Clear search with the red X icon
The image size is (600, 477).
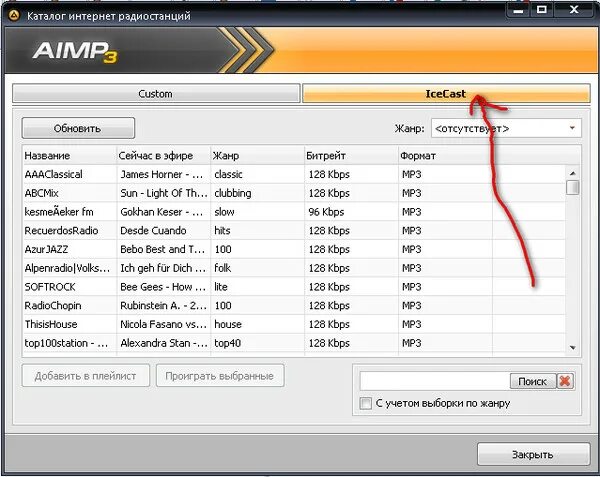click(565, 381)
